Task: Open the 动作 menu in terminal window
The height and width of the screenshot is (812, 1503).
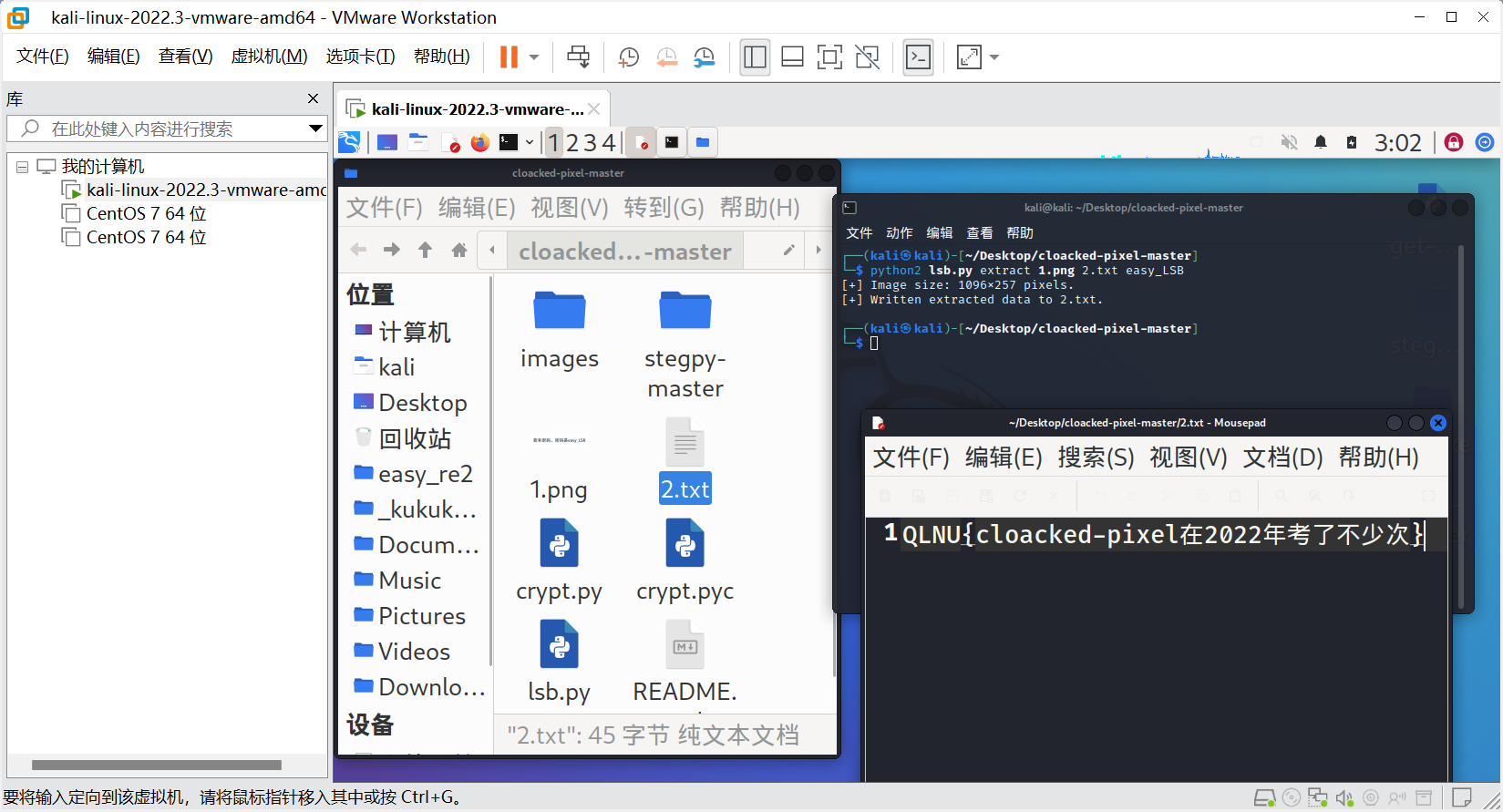Action: pyautogui.click(x=899, y=232)
